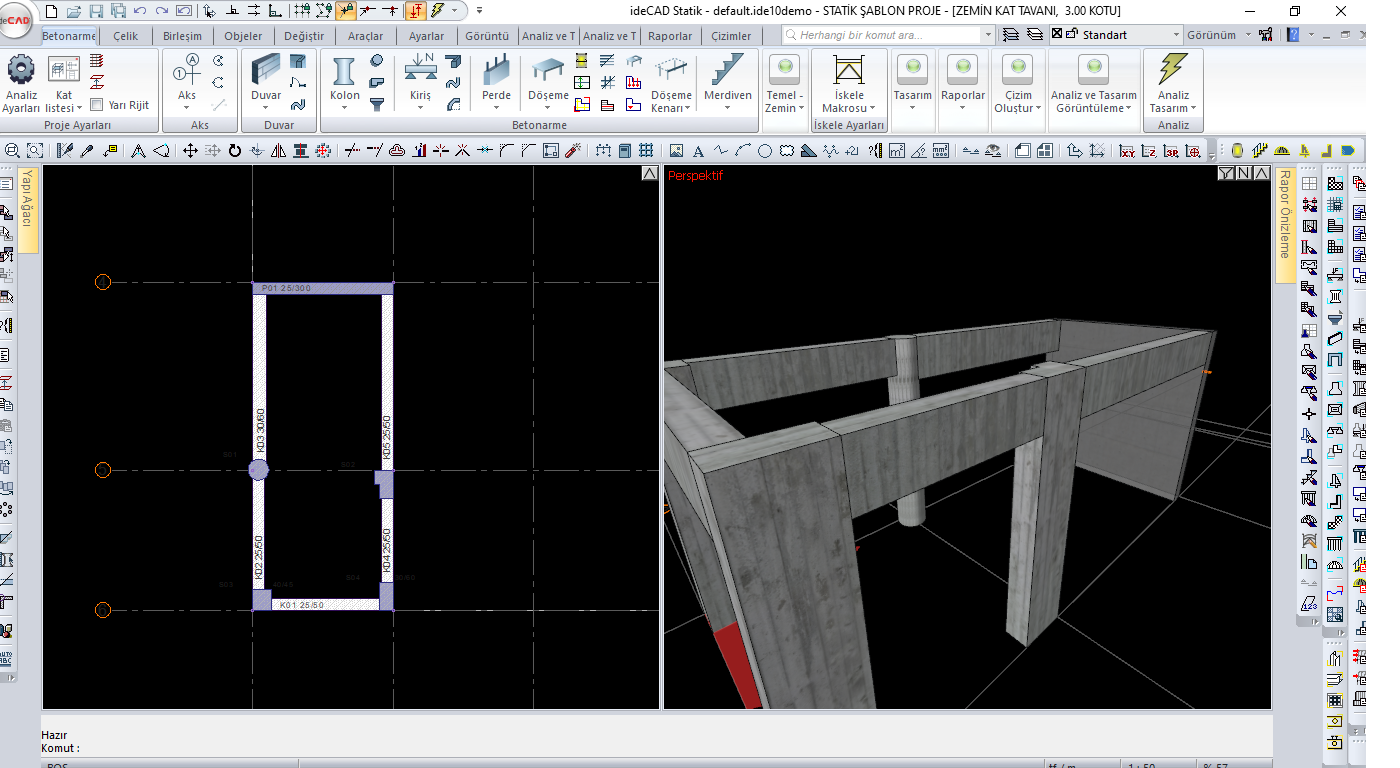
Task: Toggle Analiz ve Tasarım Görüntüleme indicator
Action: tap(1093, 68)
